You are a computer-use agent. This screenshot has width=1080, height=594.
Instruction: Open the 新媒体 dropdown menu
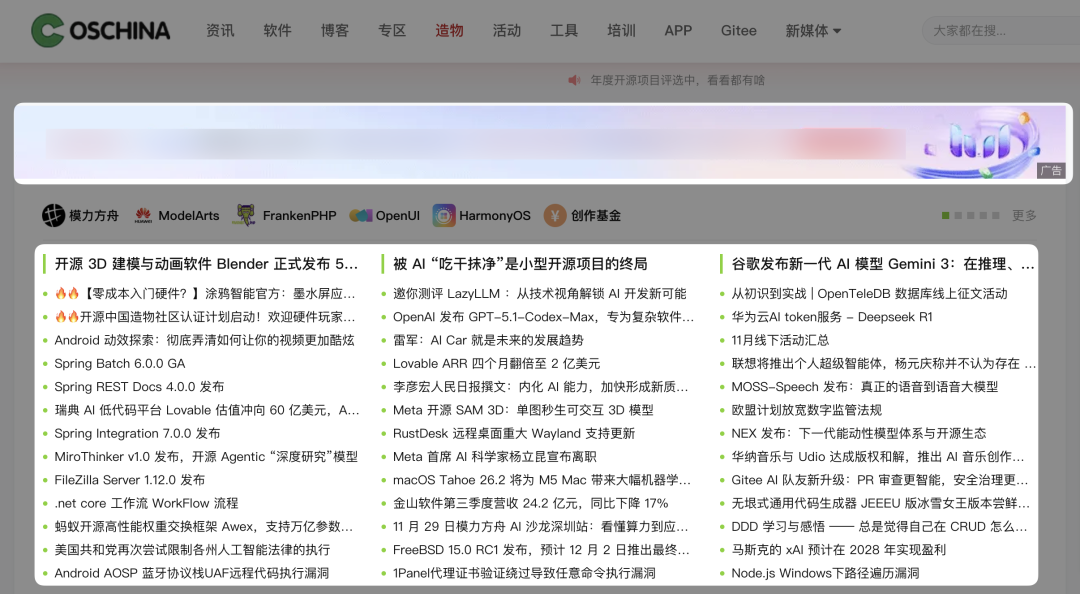(810, 30)
